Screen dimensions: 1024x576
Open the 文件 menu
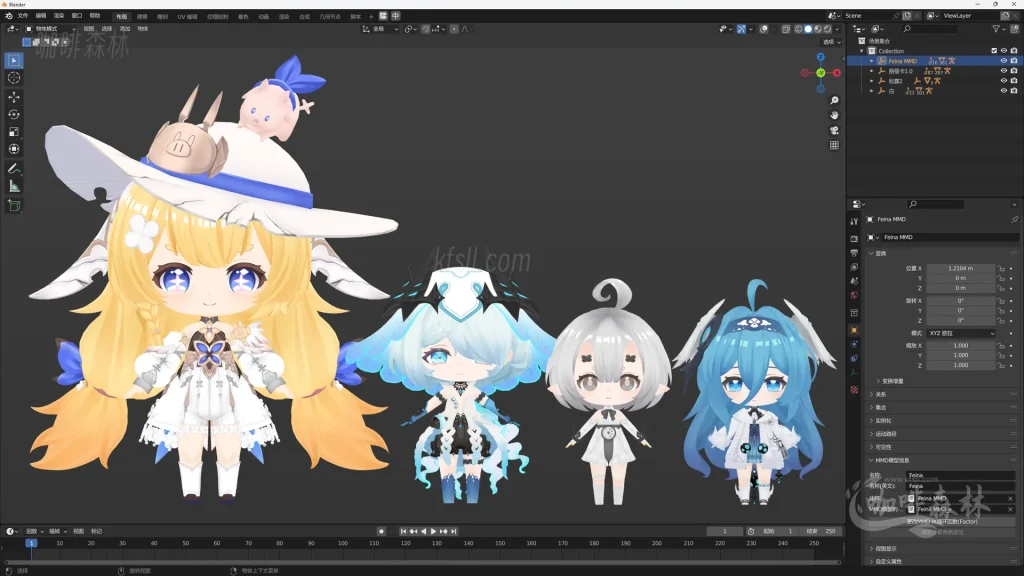click(24, 16)
